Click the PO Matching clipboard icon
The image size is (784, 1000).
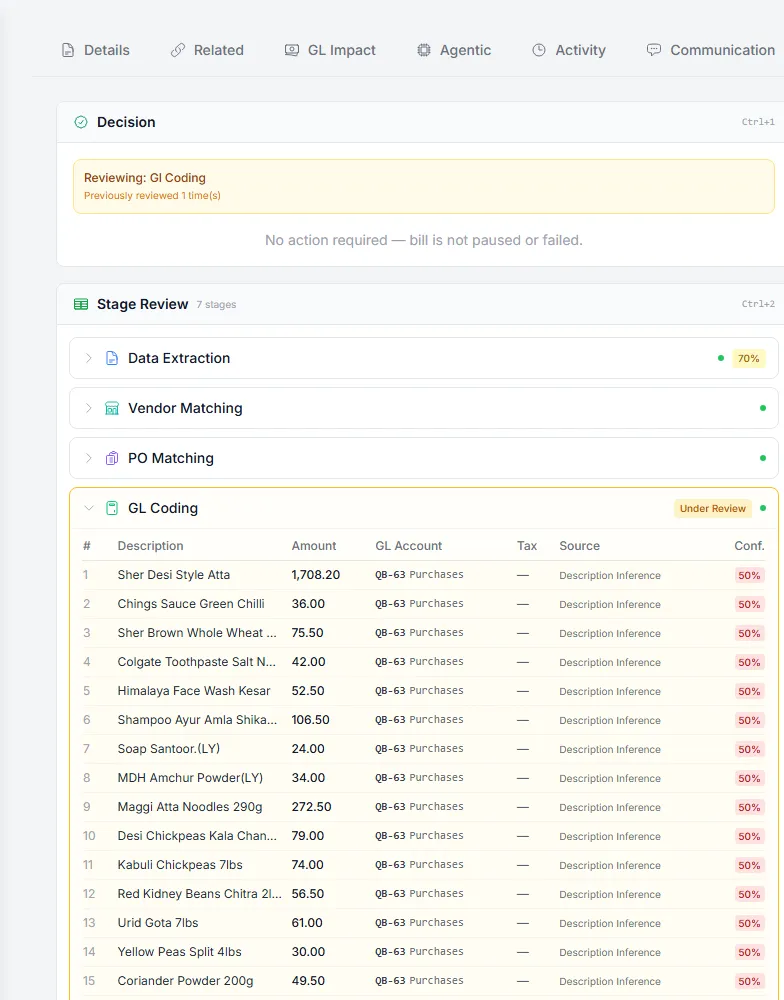click(112, 458)
